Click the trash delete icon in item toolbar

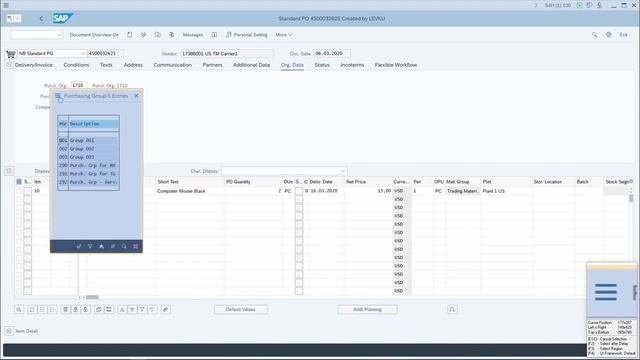pyautogui.click(x=65, y=309)
